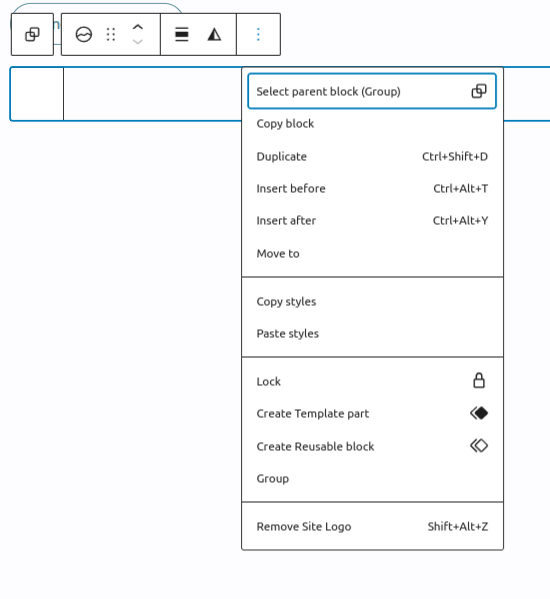Select Insert before menu entry
Viewport: 550px width, 599px height.
372,189
